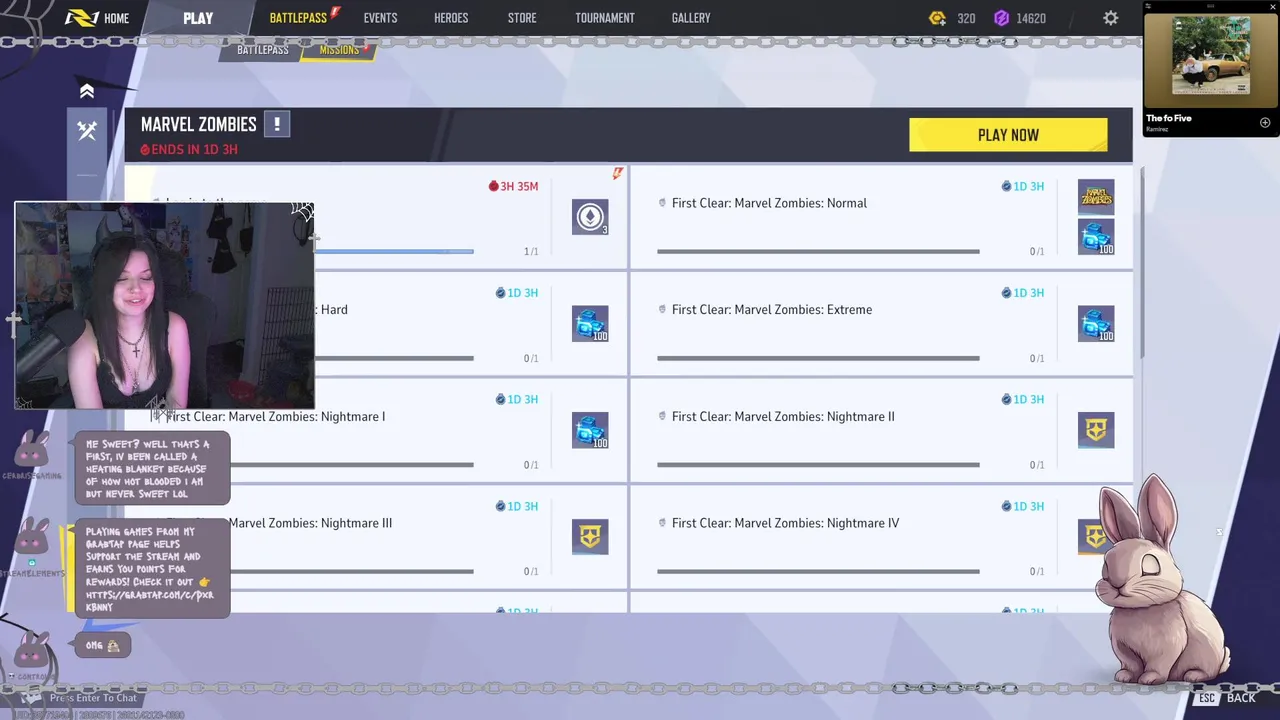Click the yellow PLAY NOW button
The height and width of the screenshot is (720, 1280).
1008,135
